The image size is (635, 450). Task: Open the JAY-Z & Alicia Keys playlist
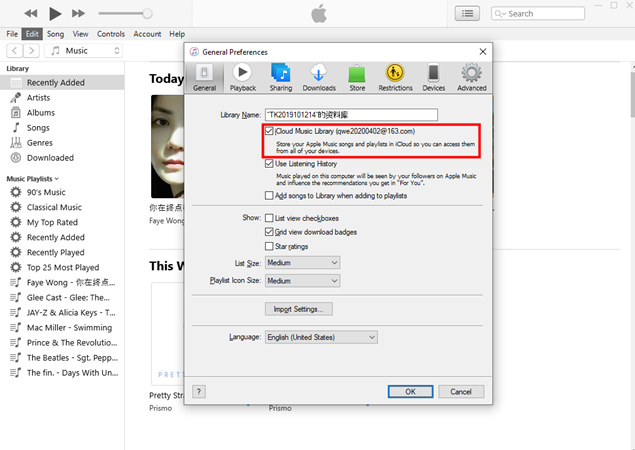(62, 312)
